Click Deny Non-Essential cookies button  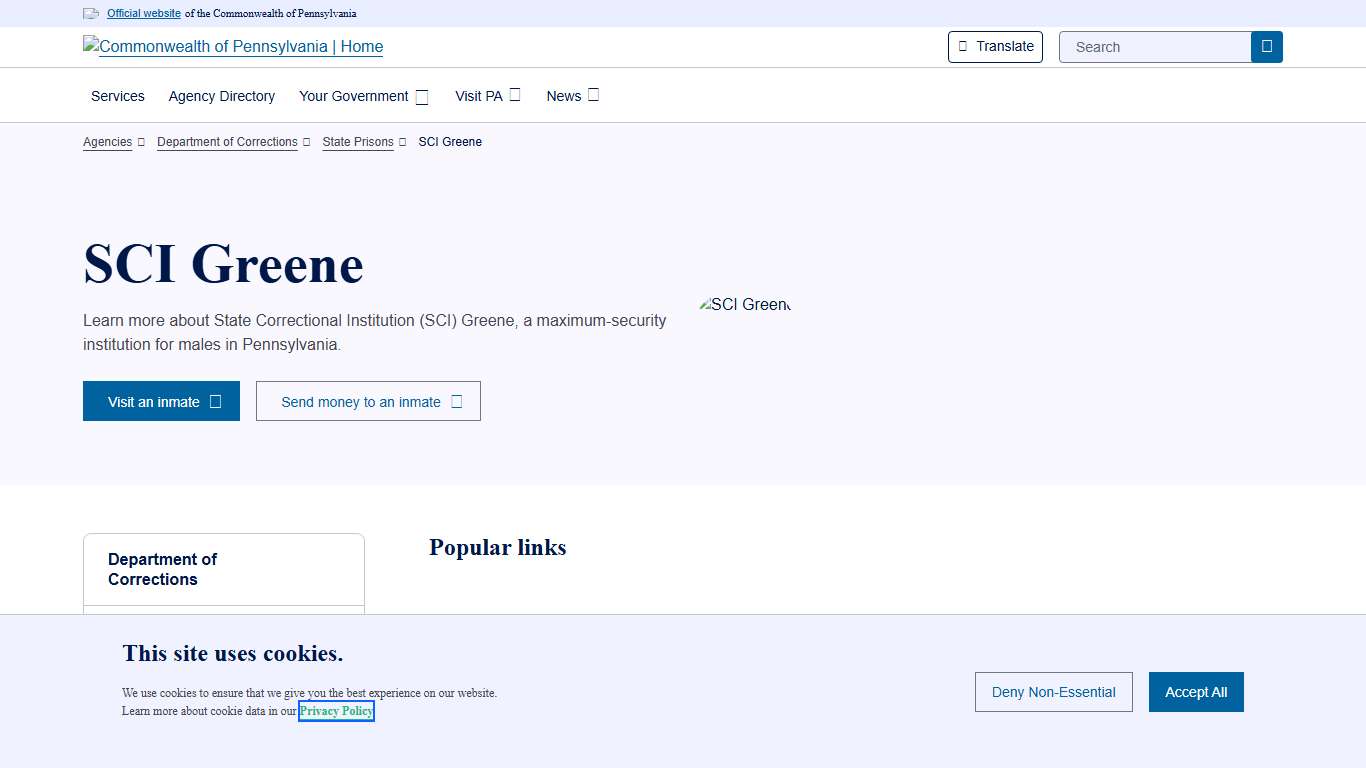pyautogui.click(x=1053, y=692)
